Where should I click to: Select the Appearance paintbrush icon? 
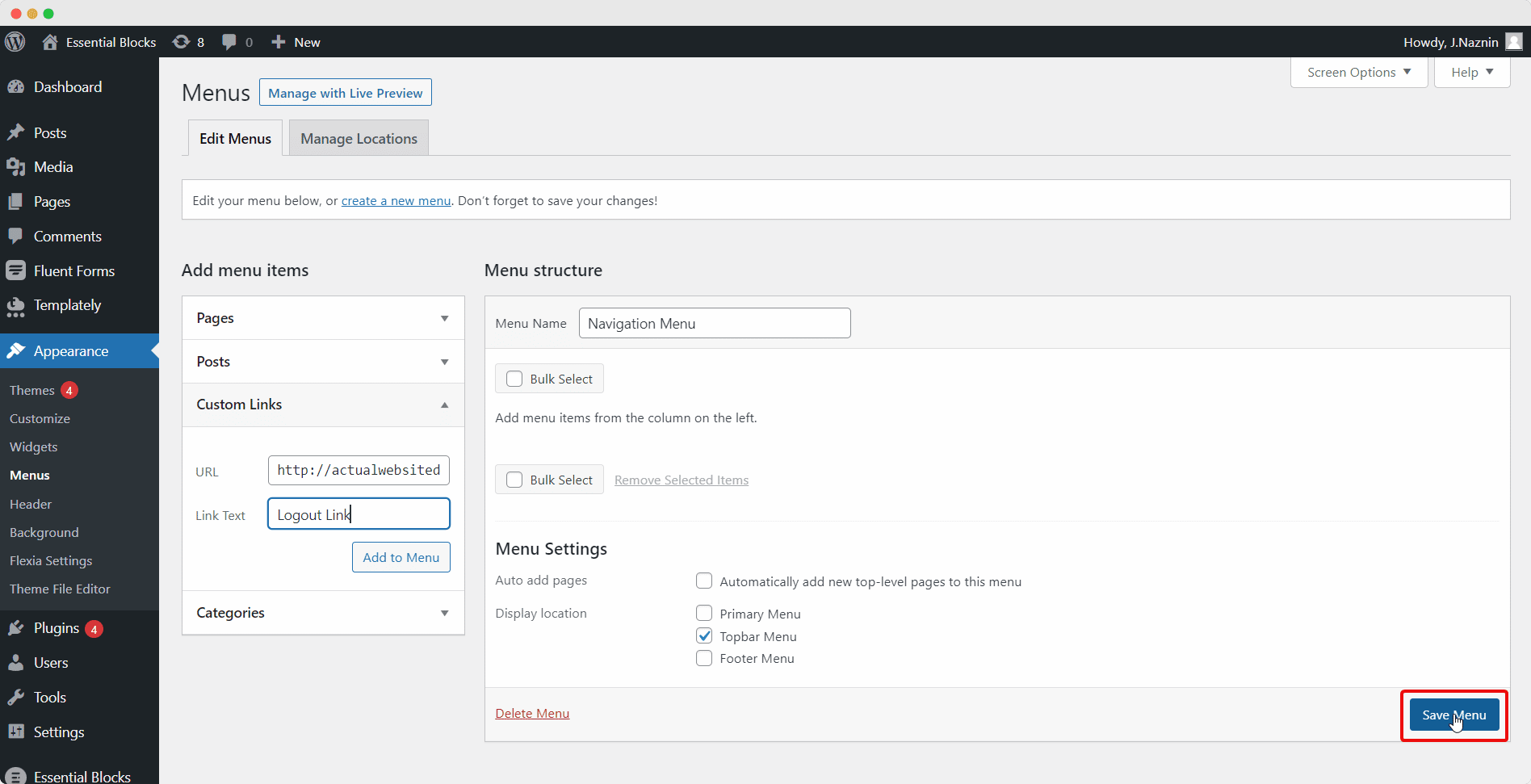point(17,350)
